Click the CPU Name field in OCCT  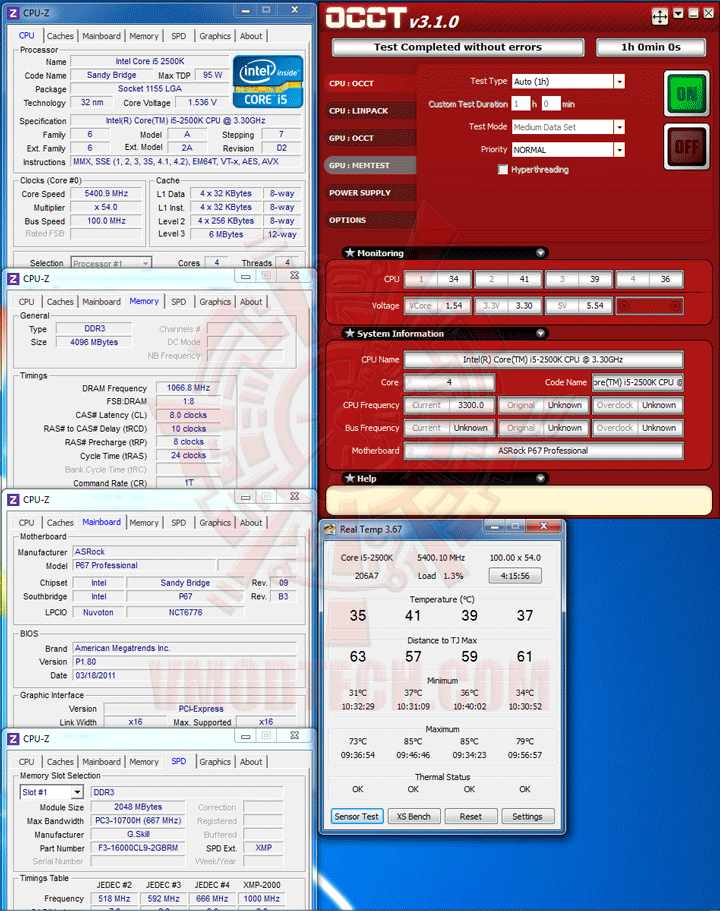tap(543, 360)
